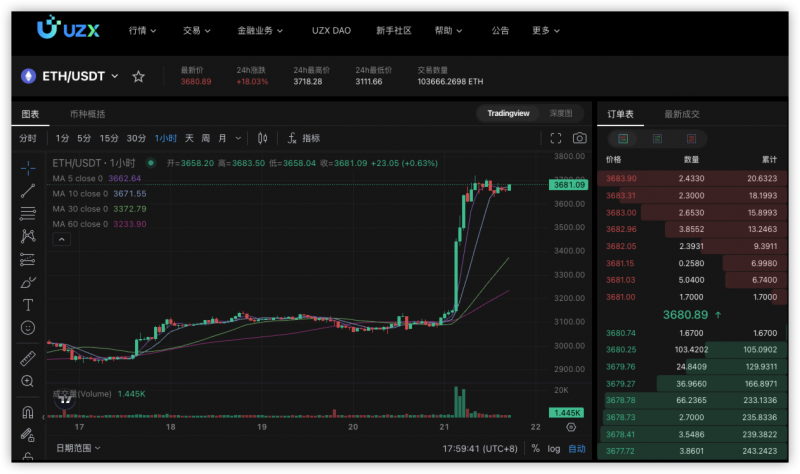Show buy orders only in order book

coord(657,139)
